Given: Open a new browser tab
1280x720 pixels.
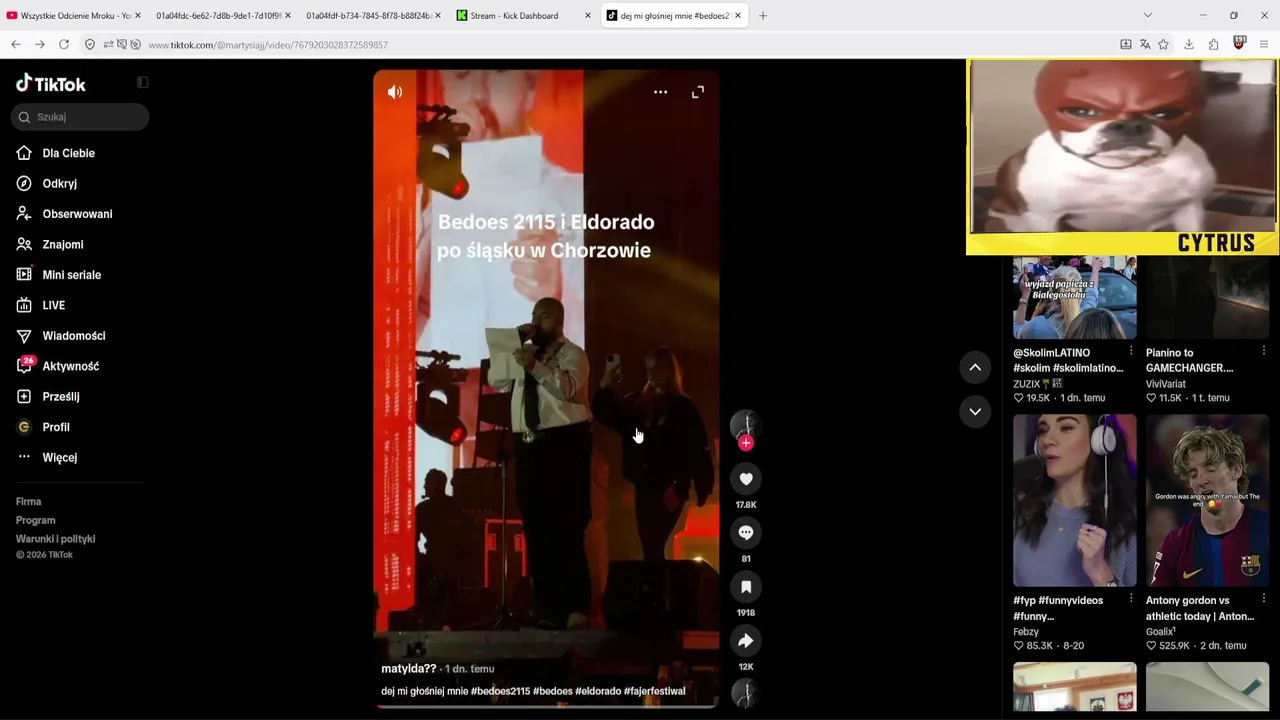Looking at the screenshot, I should coord(763,16).
